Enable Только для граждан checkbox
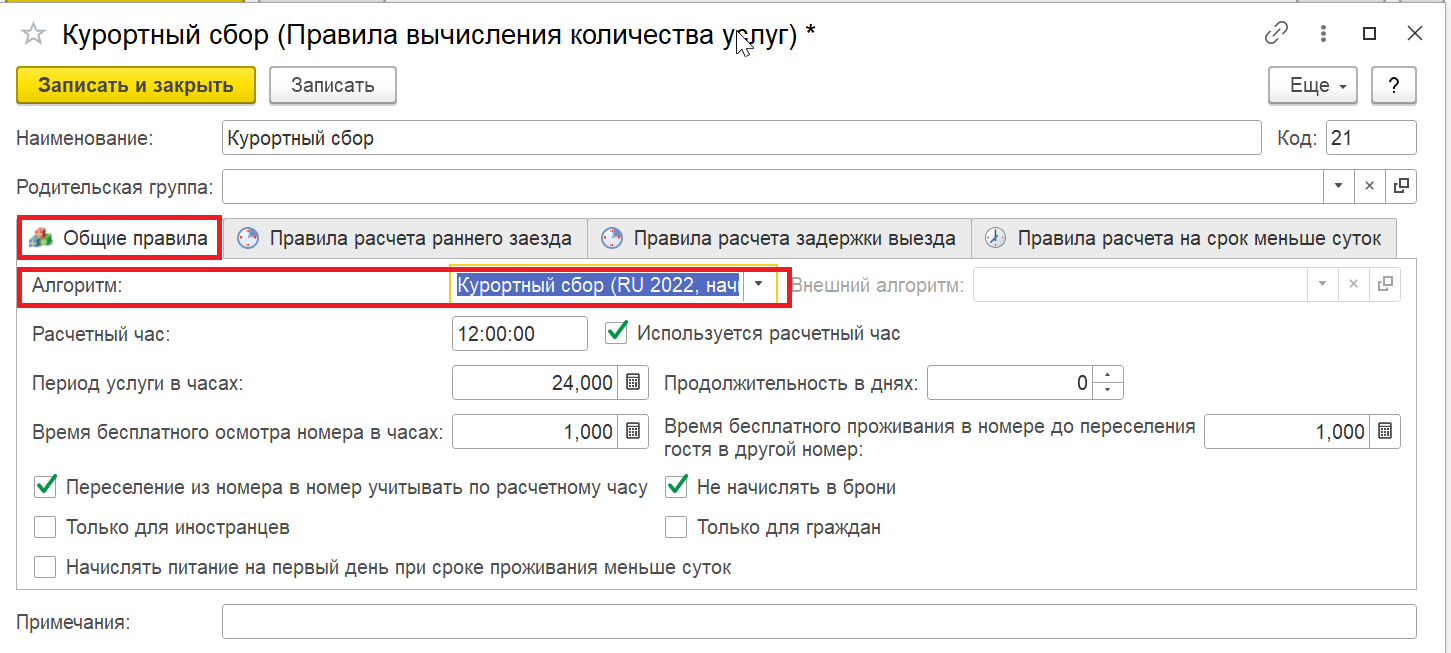The image size is (1451, 653). tap(677, 527)
